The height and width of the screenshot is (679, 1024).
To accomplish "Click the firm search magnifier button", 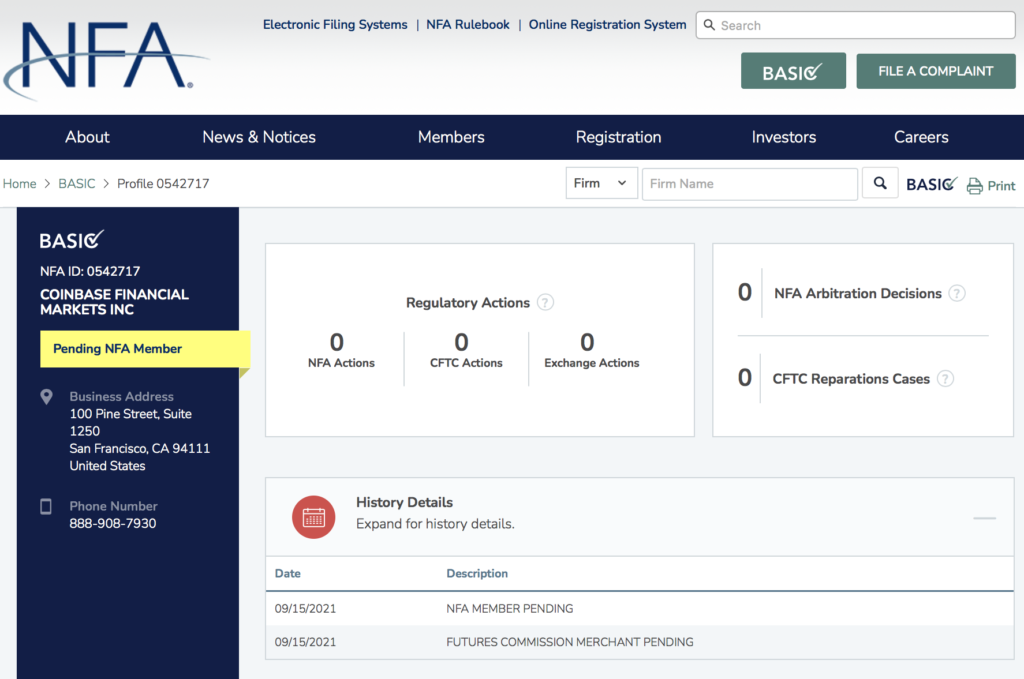I will [880, 183].
